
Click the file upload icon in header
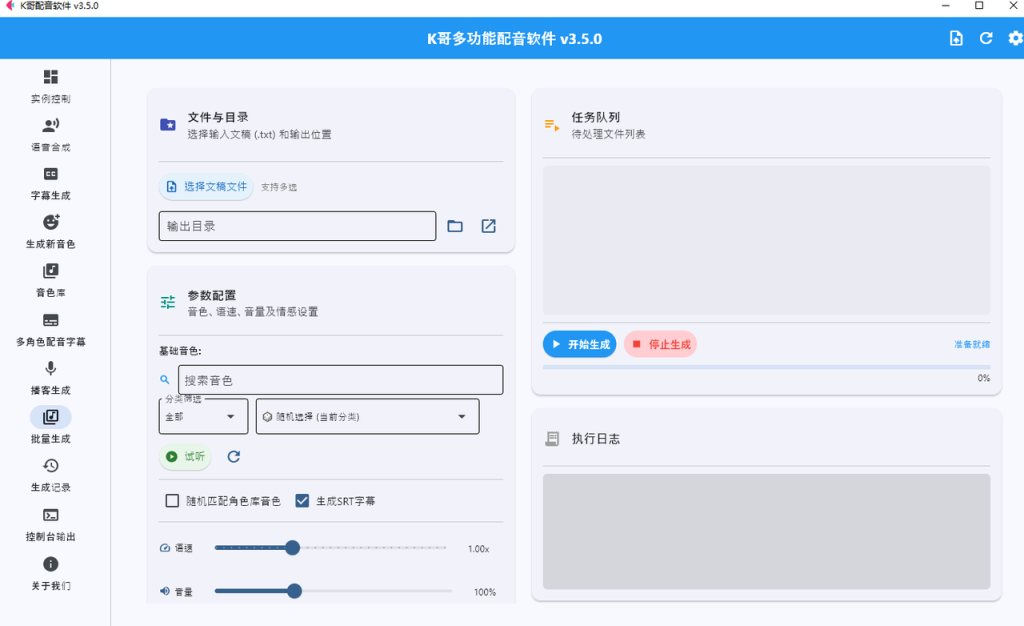pyautogui.click(x=955, y=39)
